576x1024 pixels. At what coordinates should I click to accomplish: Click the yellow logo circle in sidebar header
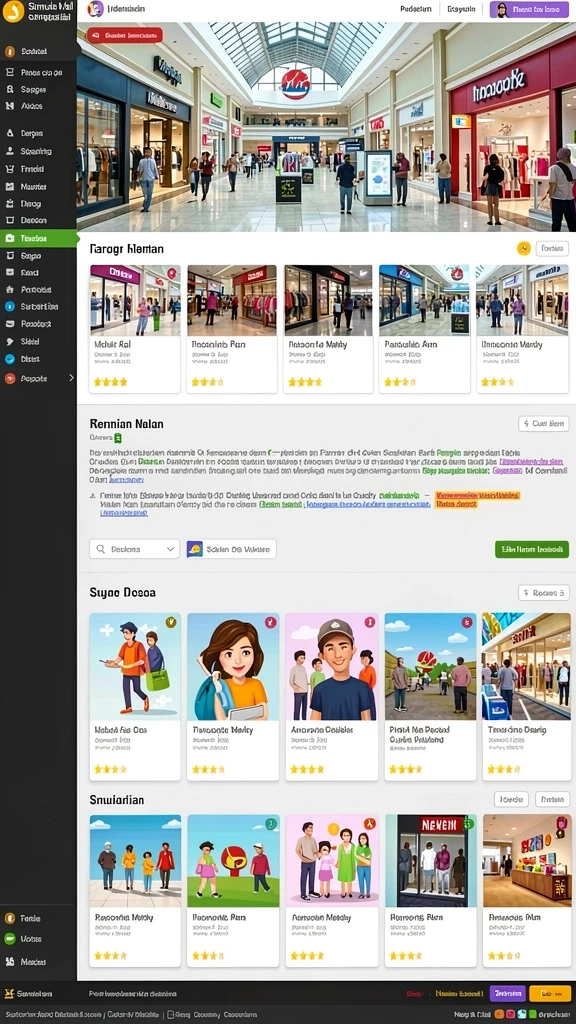pyautogui.click(x=12, y=11)
